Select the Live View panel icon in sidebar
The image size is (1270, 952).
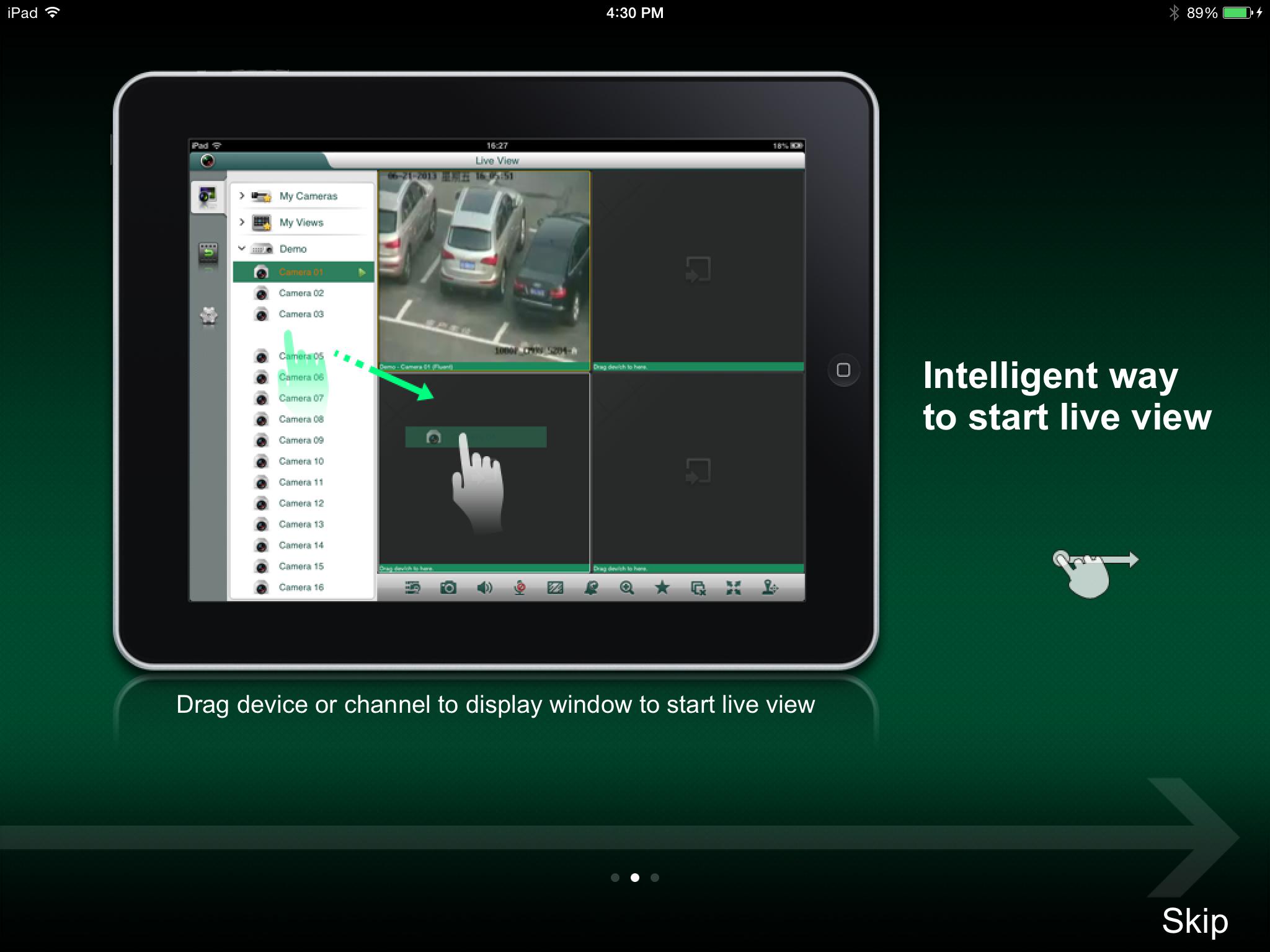tap(208, 197)
